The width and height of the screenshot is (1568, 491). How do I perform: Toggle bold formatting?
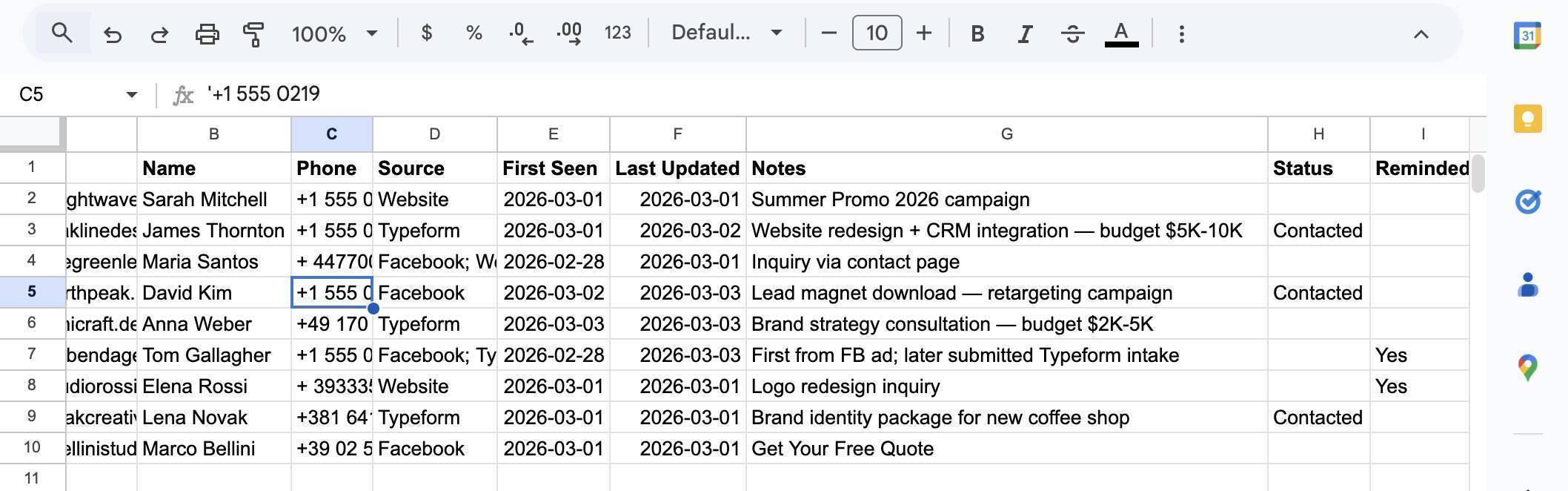tap(977, 33)
